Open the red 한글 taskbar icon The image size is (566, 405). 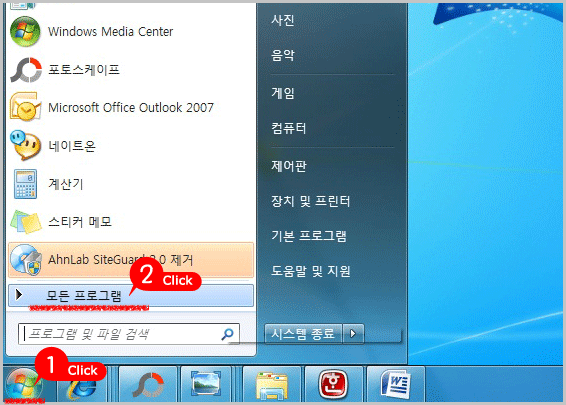point(334,385)
